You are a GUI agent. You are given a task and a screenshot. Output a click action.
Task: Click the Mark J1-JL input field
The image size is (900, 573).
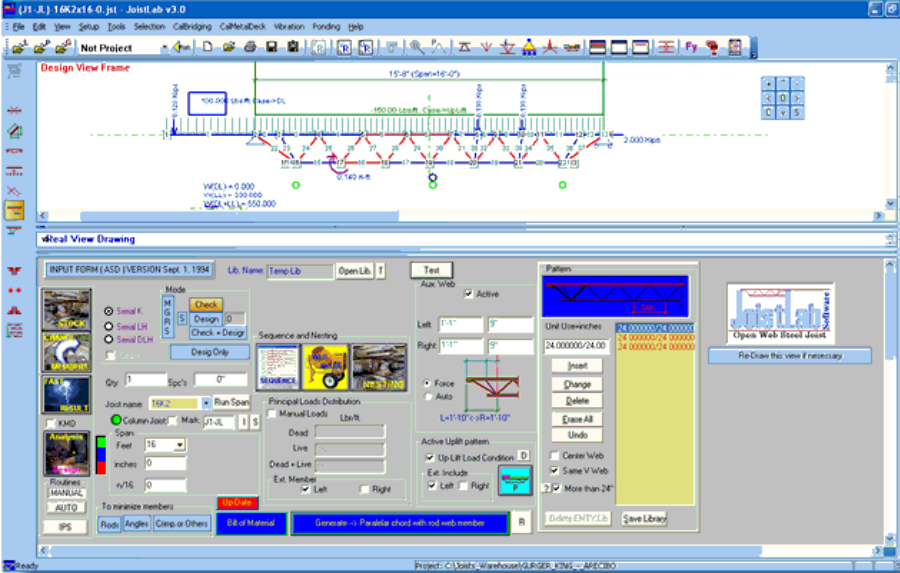click(x=219, y=422)
